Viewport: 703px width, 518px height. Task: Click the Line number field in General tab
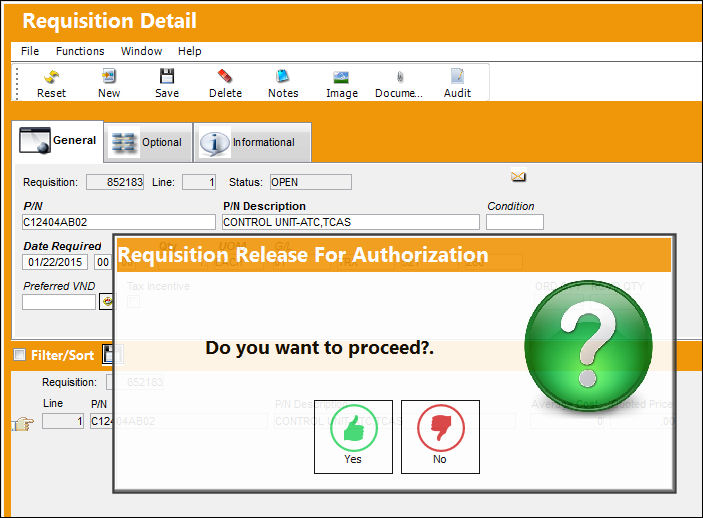(199, 182)
